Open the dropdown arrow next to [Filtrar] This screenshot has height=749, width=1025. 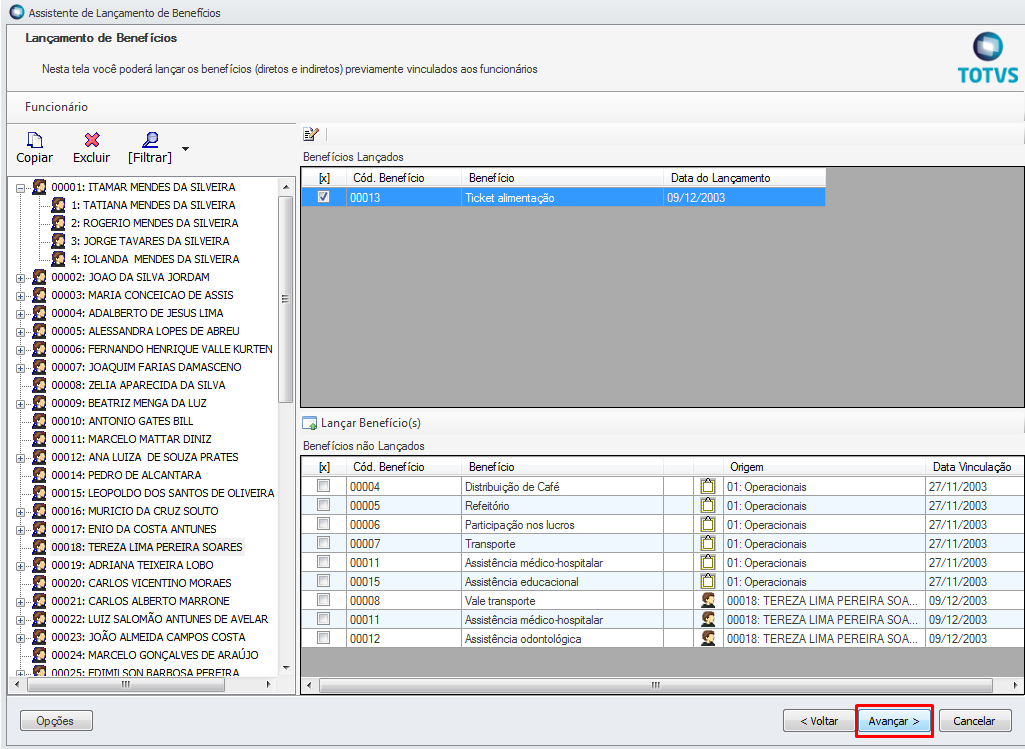click(x=186, y=149)
